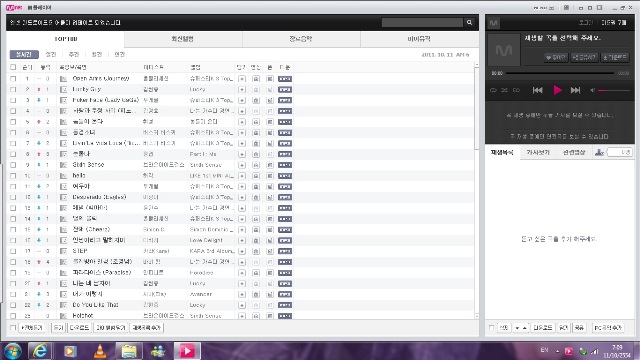Click the album icon beside Hotshot title

click(x=63, y=316)
